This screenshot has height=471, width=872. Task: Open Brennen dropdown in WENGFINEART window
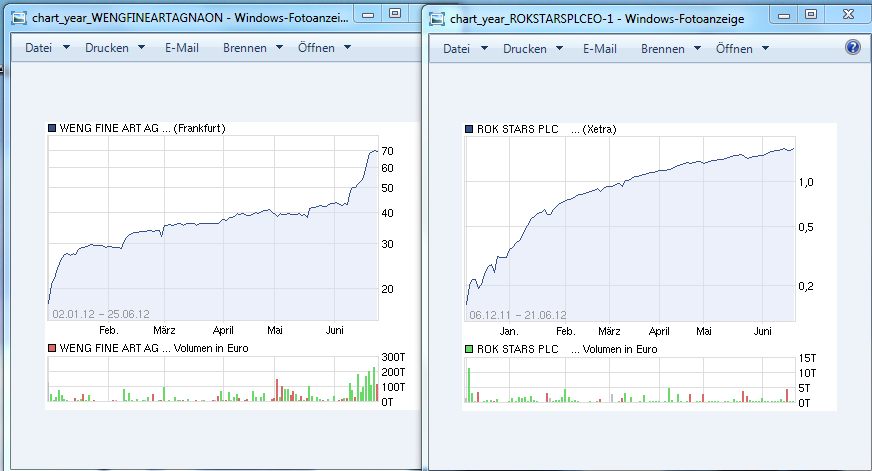(252, 48)
